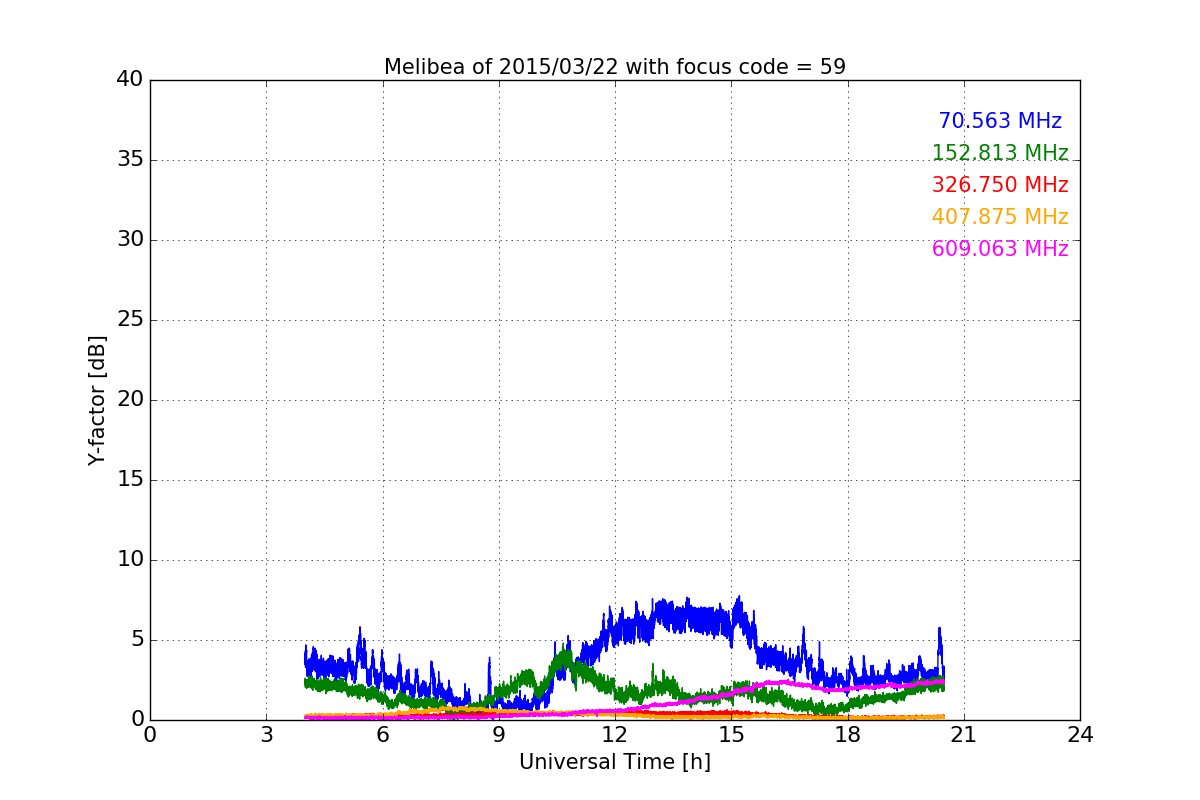Click the x-axis tick label '24'
The width and height of the screenshot is (1200, 800).
pyautogui.click(x=1080, y=735)
